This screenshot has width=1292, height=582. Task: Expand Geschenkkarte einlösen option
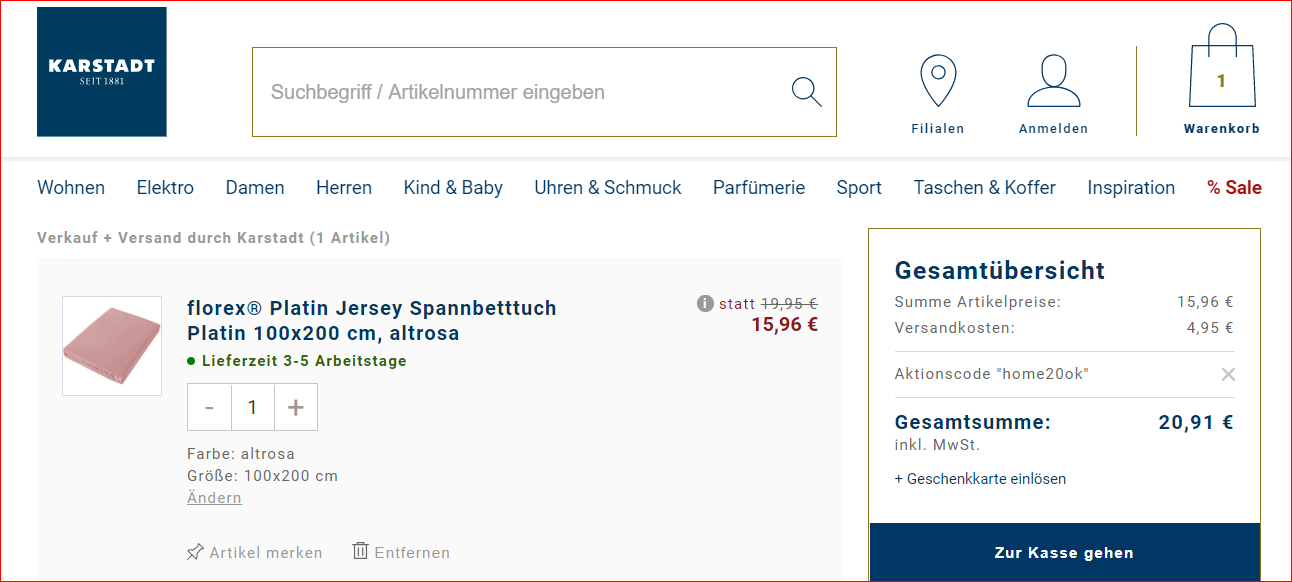tap(980, 479)
